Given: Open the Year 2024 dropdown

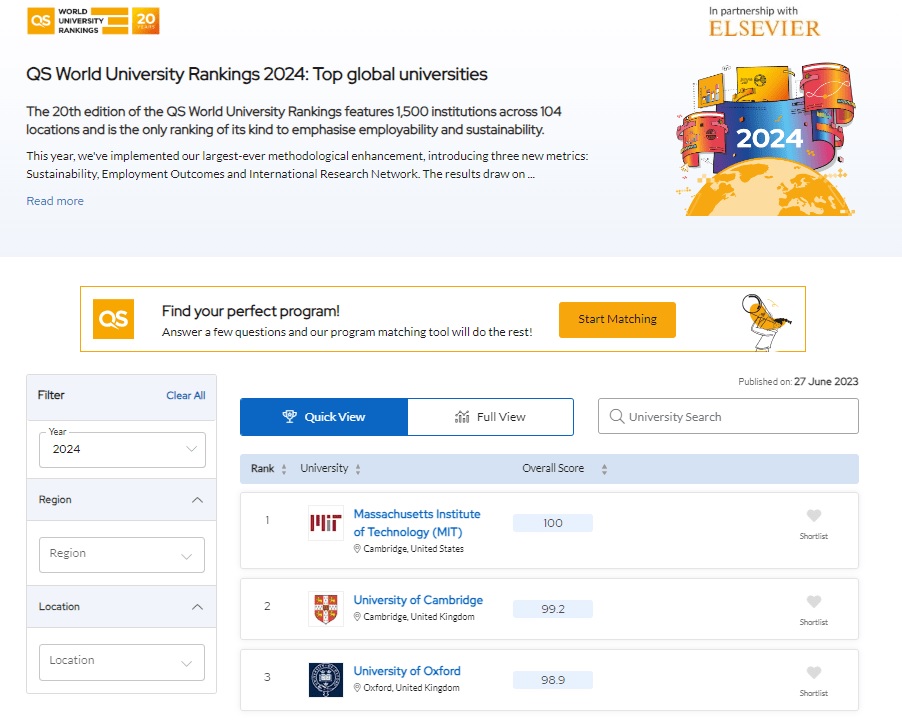Looking at the screenshot, I should point(122,450).
